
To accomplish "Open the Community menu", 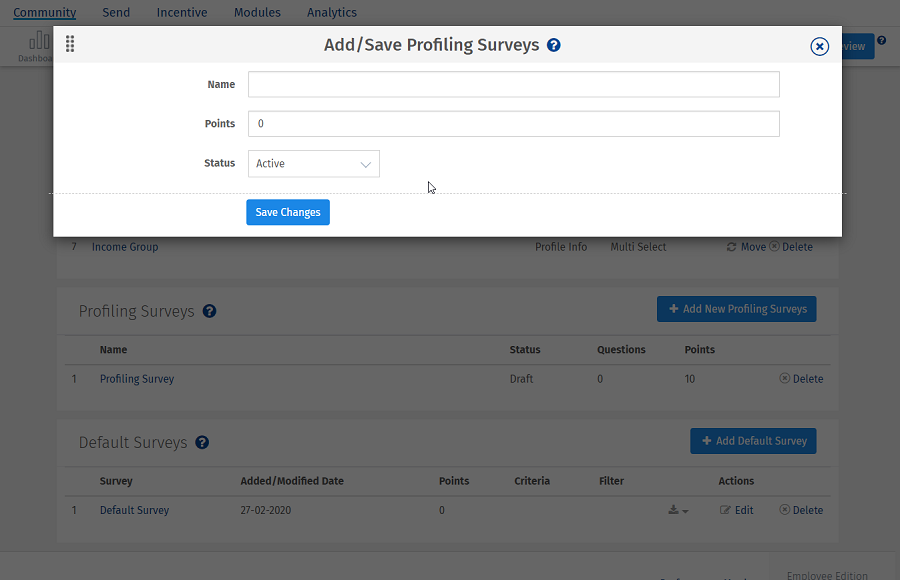I will [45, 12].
